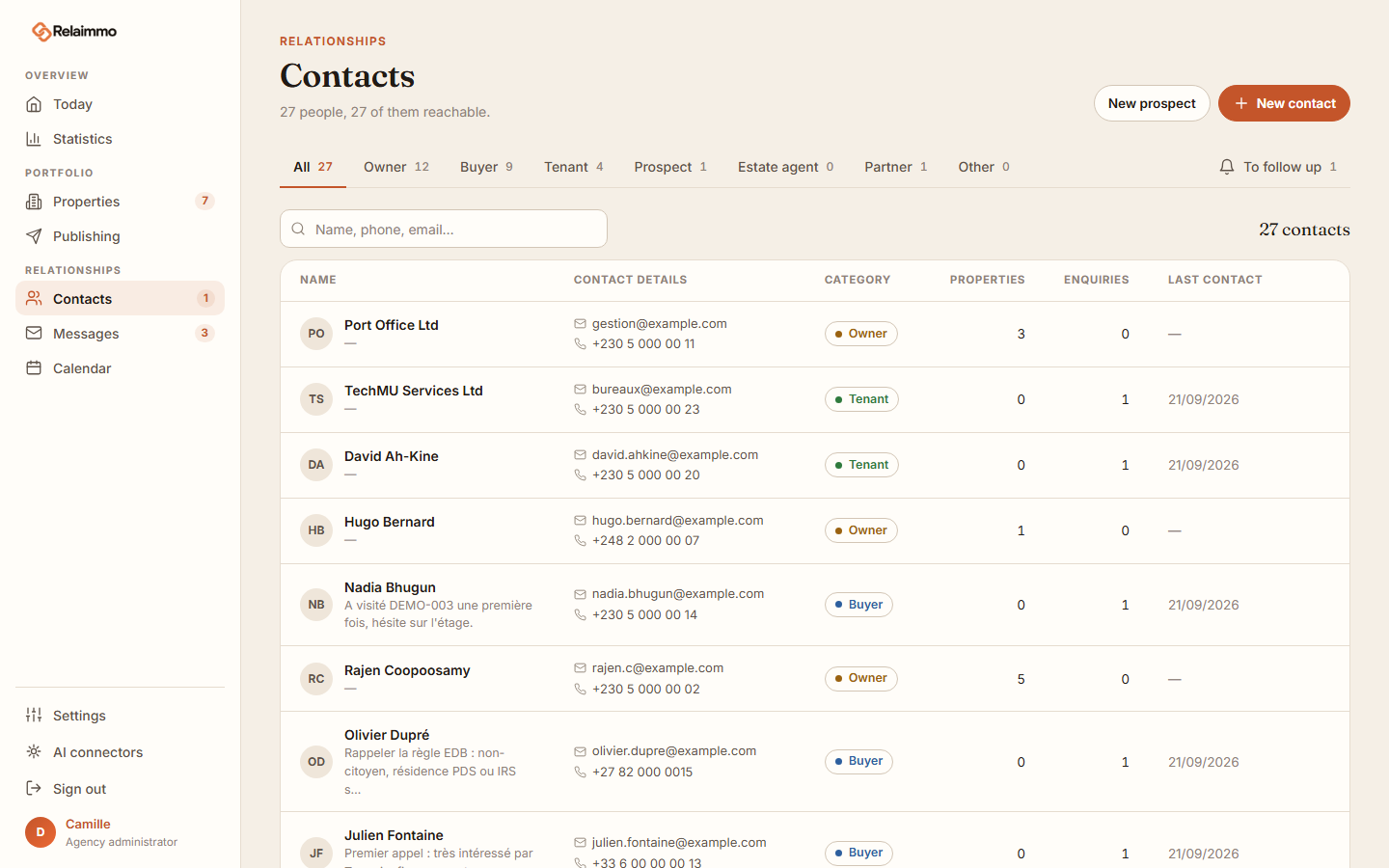
Task: Open Statistics via its bar chart icon
Action: point(34,139)
